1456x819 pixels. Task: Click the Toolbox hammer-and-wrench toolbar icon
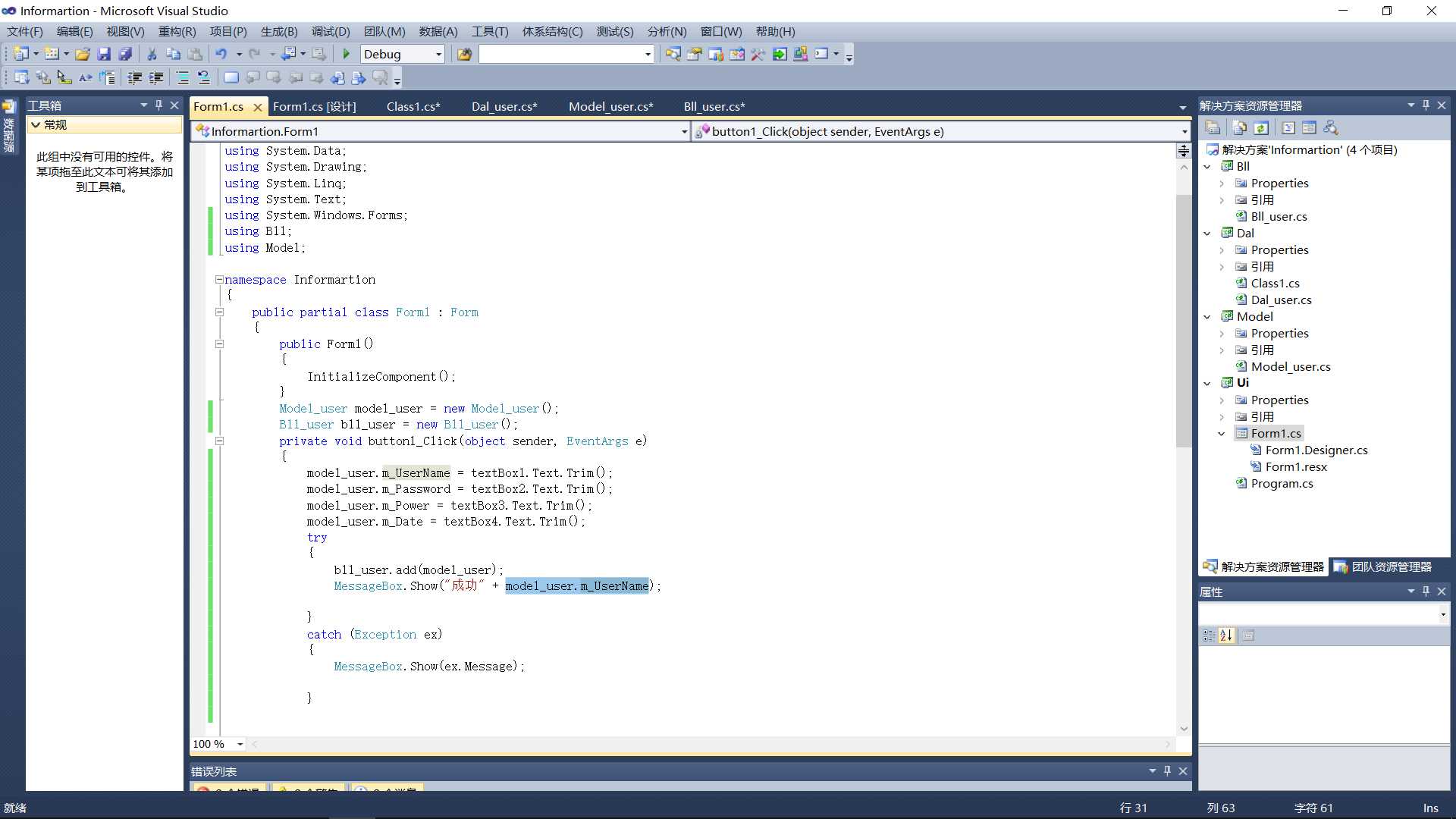[x=758, y=54]
